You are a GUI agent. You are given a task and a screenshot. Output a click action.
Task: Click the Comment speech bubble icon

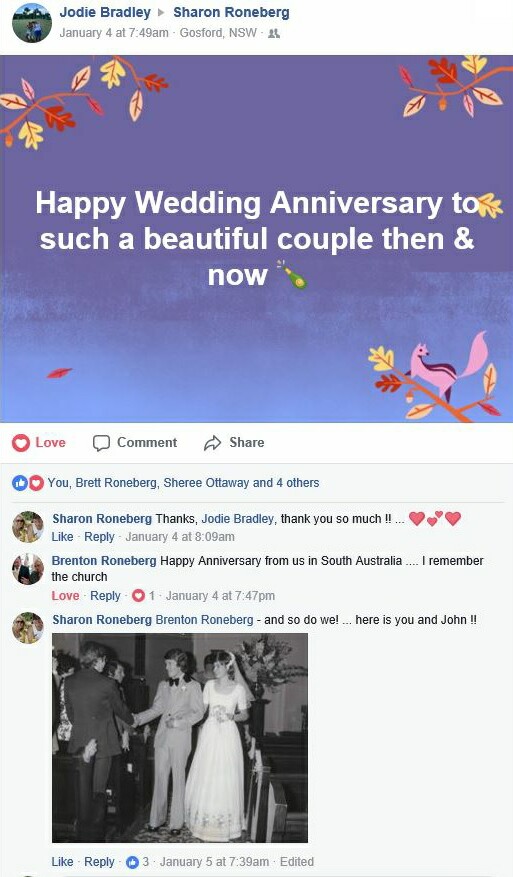tap(101, 443)
